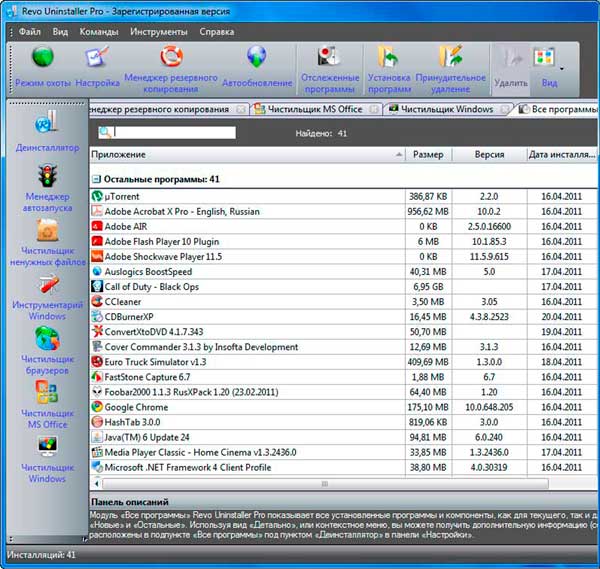Viewport: 600px width, 569px height.
Task: Select the µTorrent row
Action: point(344,196)
